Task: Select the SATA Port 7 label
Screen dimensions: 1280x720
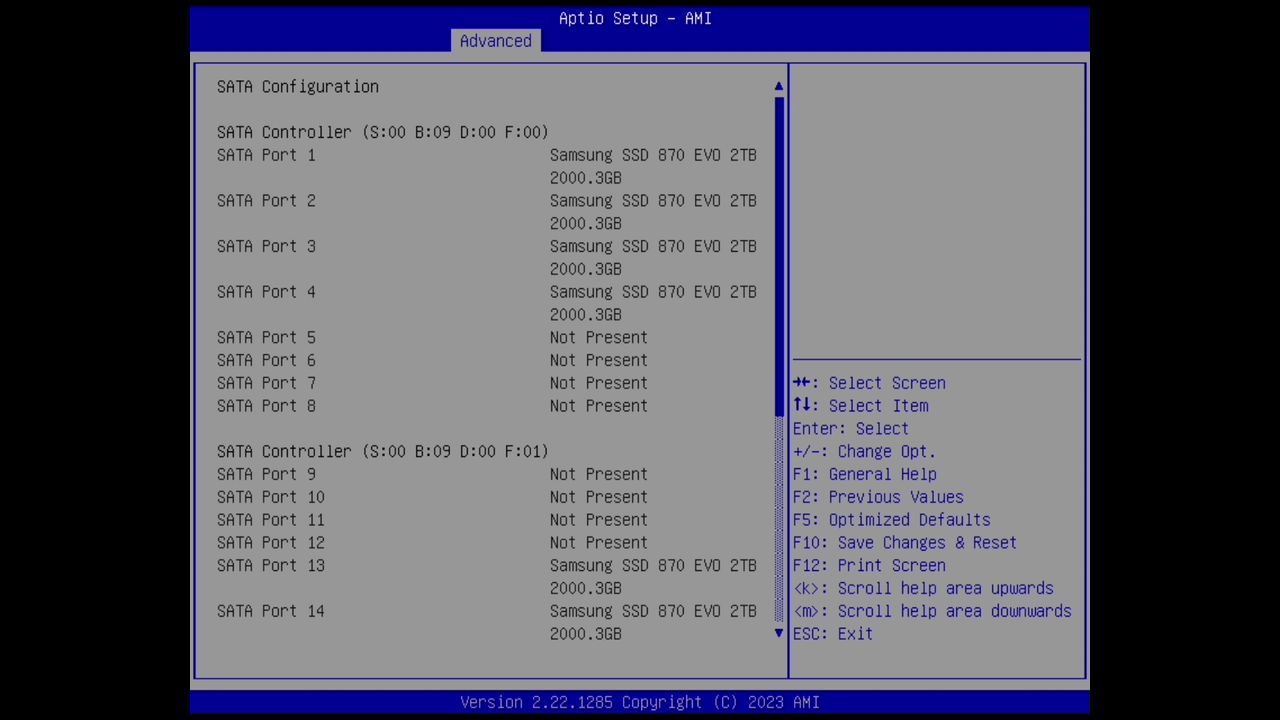Action: pyautogui.click(x=266, y=383)
